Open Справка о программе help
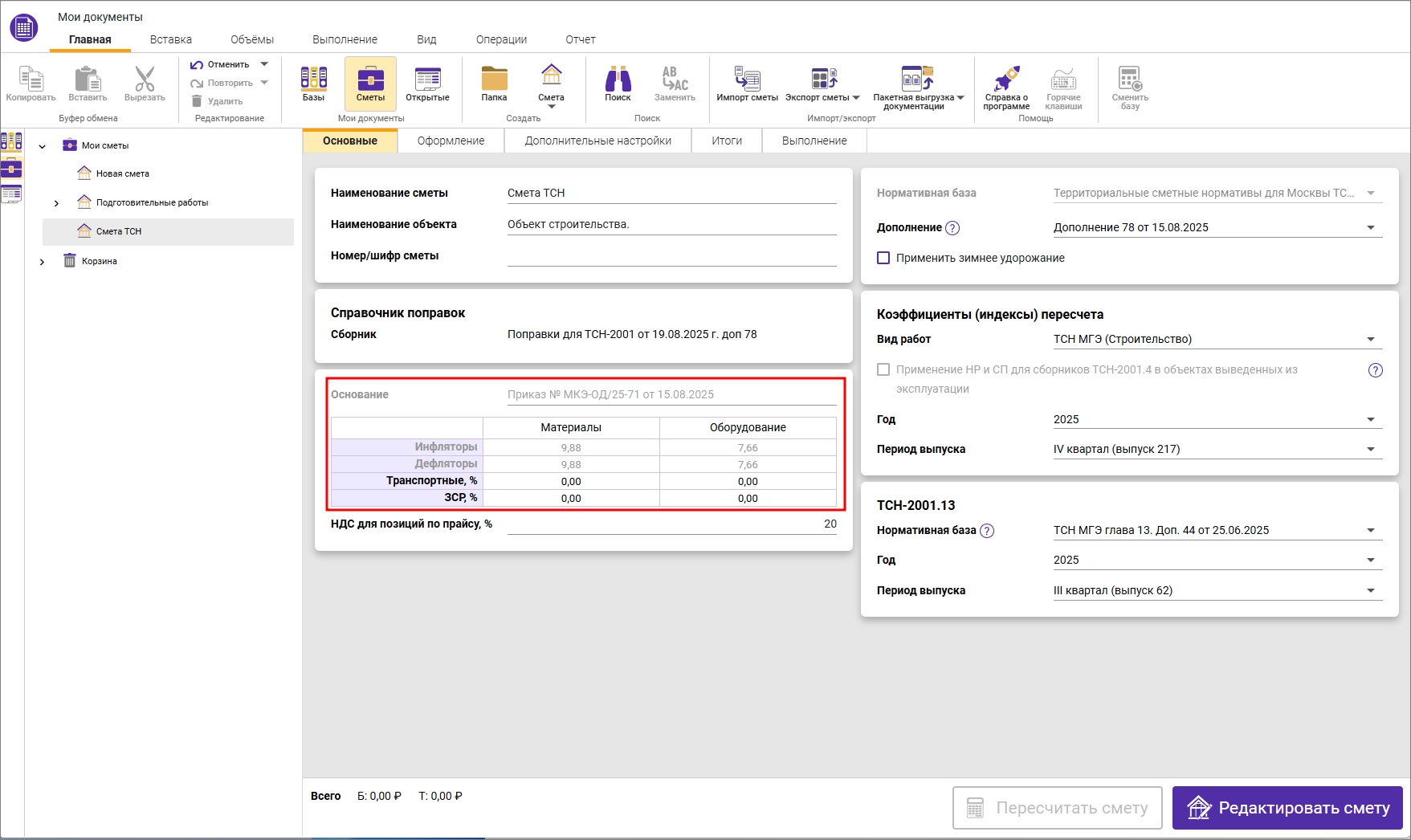Viewport: 1411px width, 840px height. tap(1006, 87)
